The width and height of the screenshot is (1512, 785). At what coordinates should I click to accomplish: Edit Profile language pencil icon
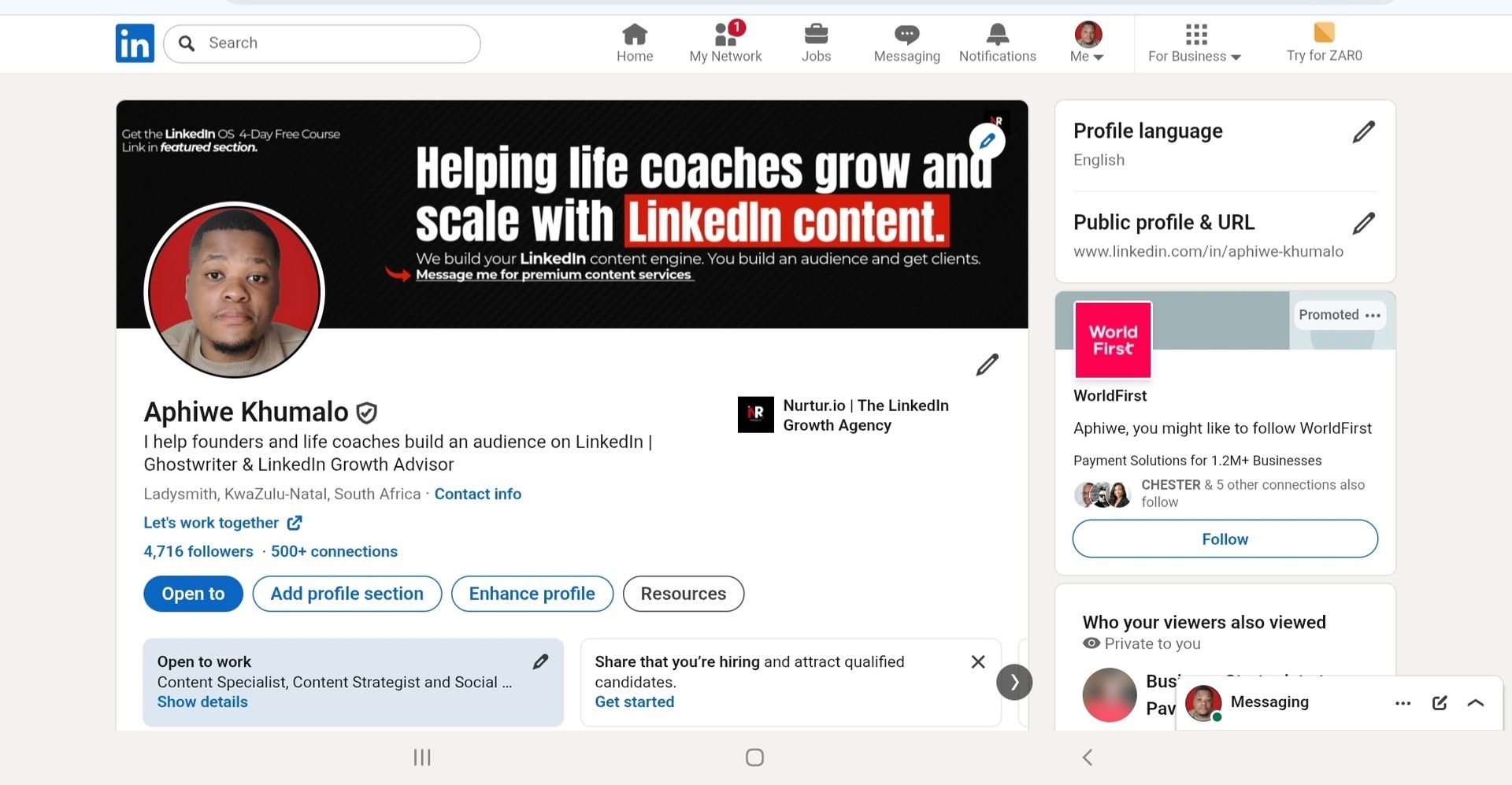click(1363, 131)
